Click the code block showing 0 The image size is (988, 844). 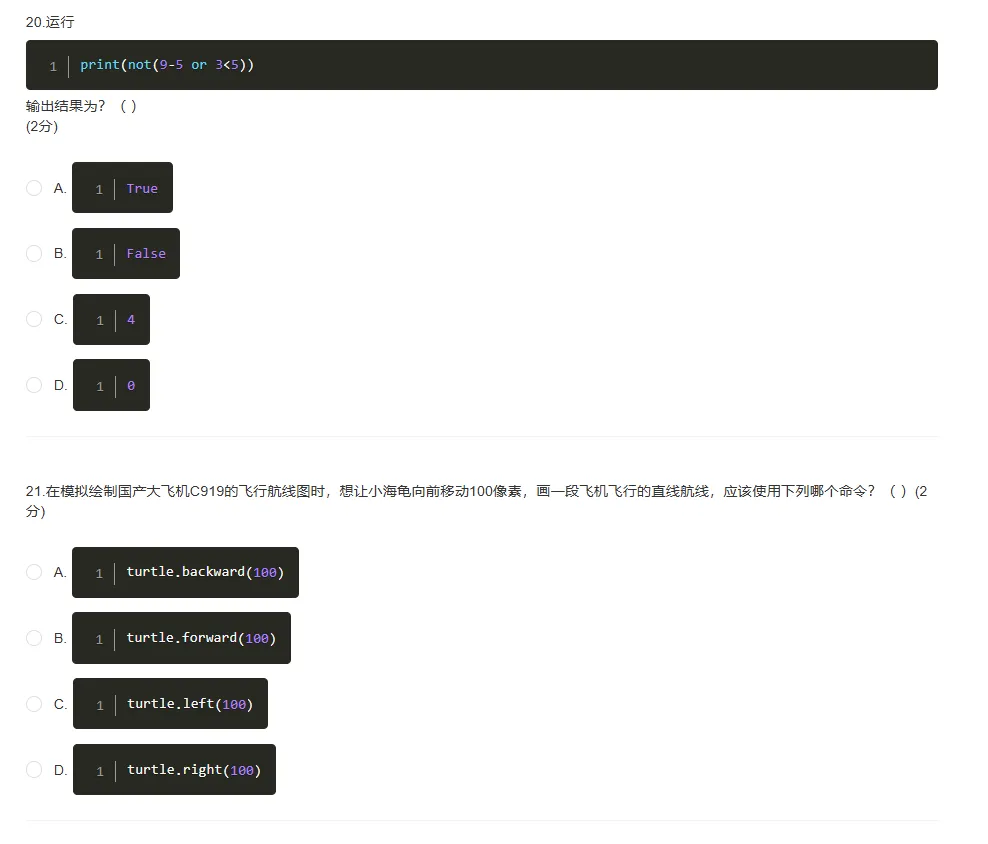click(112, 385)
